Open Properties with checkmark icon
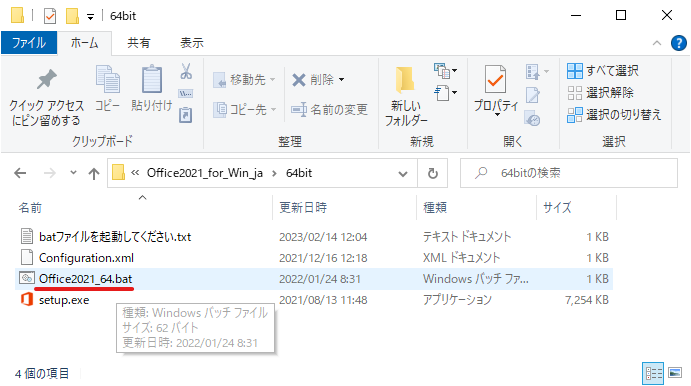Viewport: 691px width, 386px height. coord(495,80)
